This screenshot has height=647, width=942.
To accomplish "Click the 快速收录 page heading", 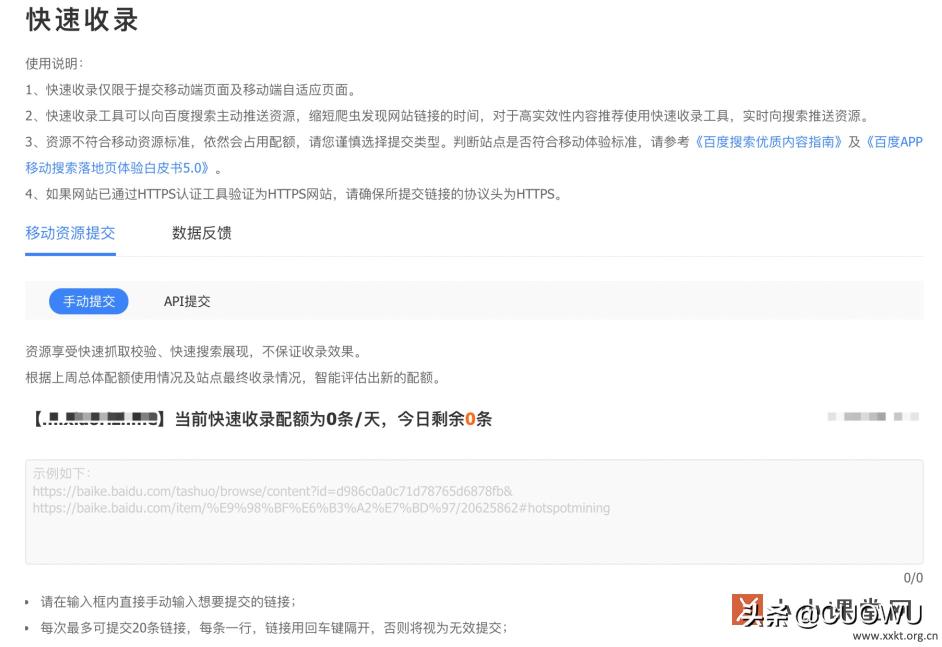I will pos(82,20).
